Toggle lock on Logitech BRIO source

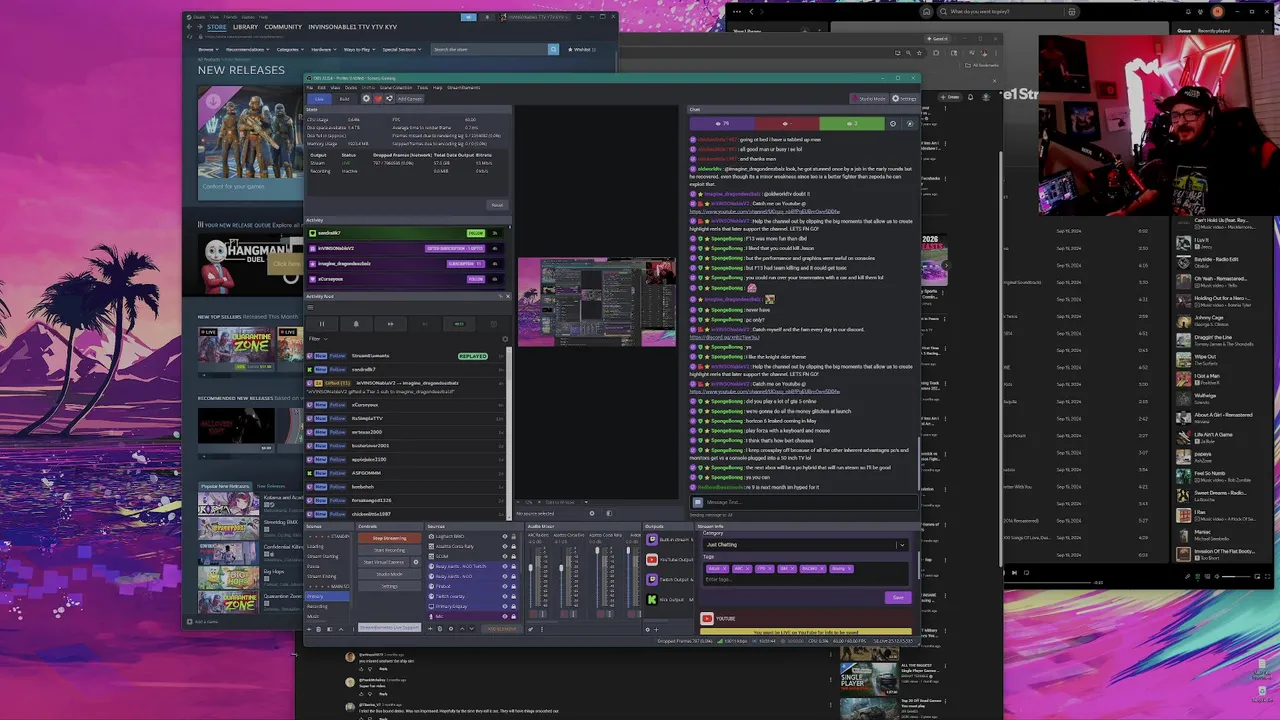(x=514, y=537)
